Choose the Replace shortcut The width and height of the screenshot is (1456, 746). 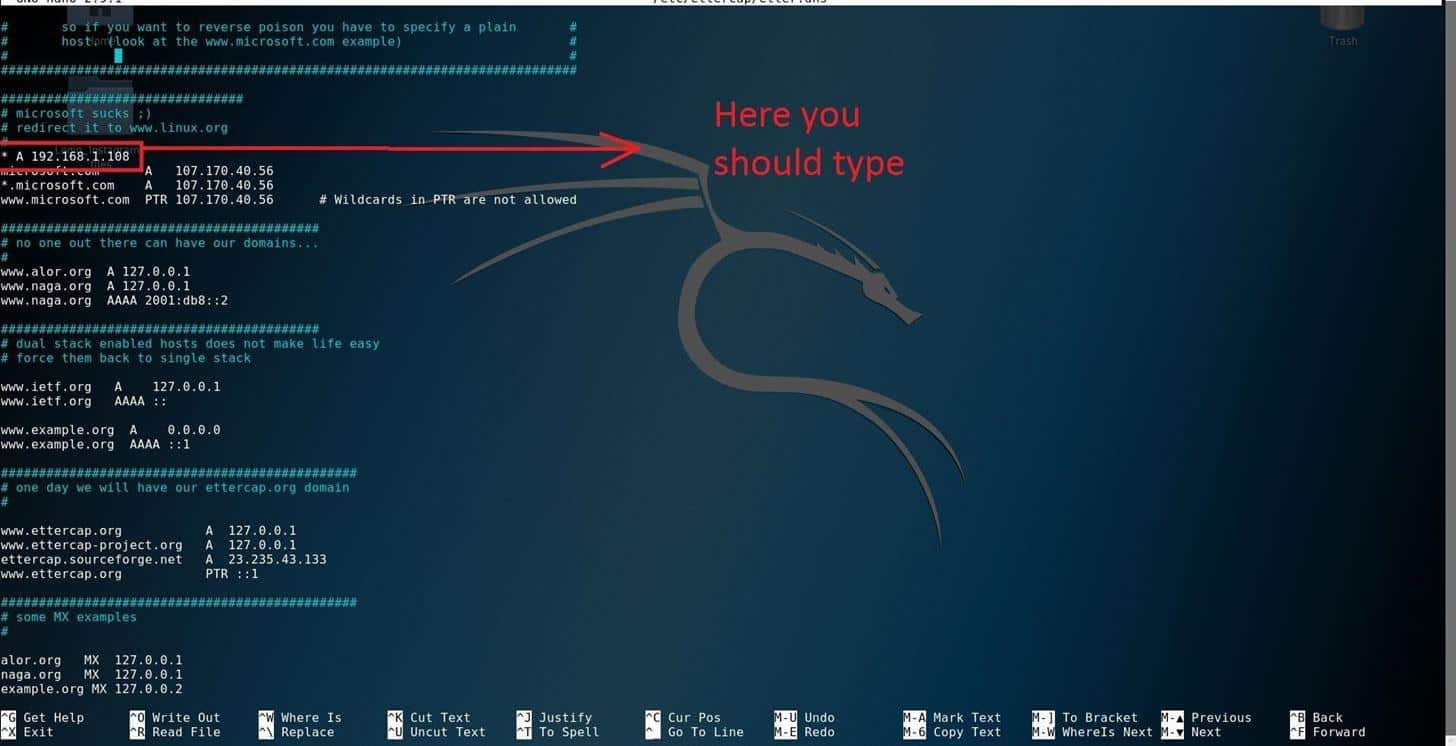(x=296, y=732)
